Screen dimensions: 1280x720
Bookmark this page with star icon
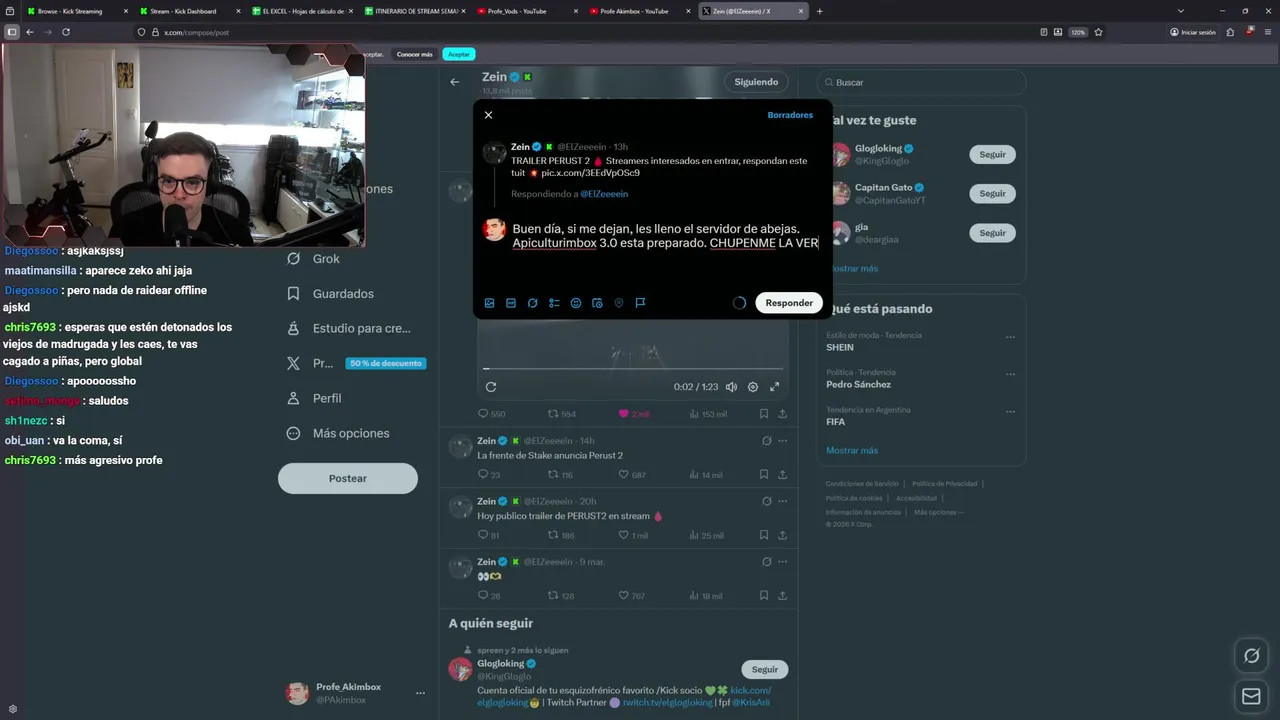tap(1098, 32)
